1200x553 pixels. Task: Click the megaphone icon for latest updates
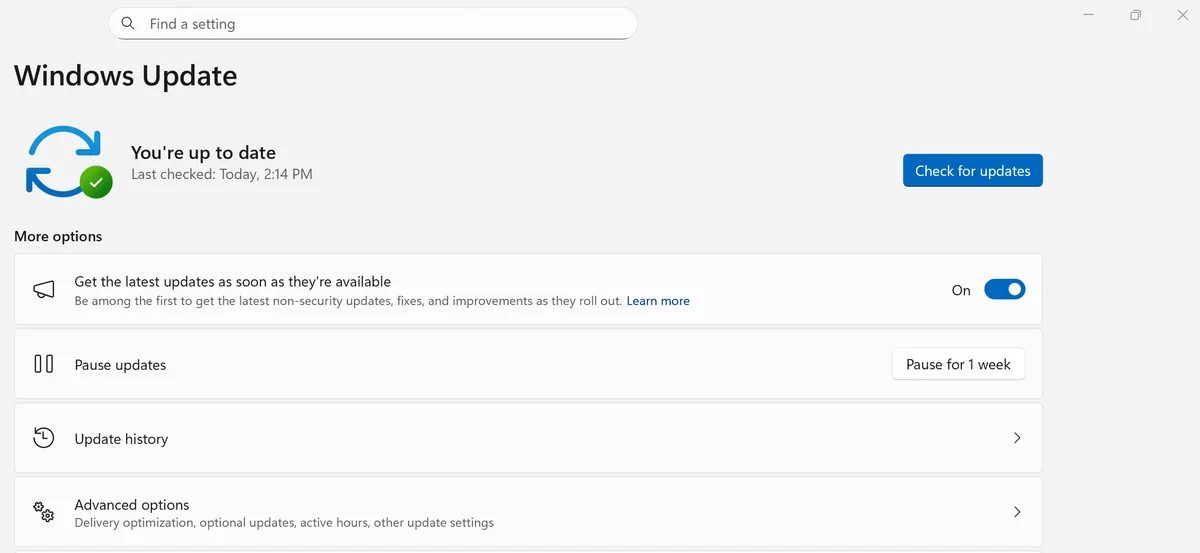[x=44, y=290]
